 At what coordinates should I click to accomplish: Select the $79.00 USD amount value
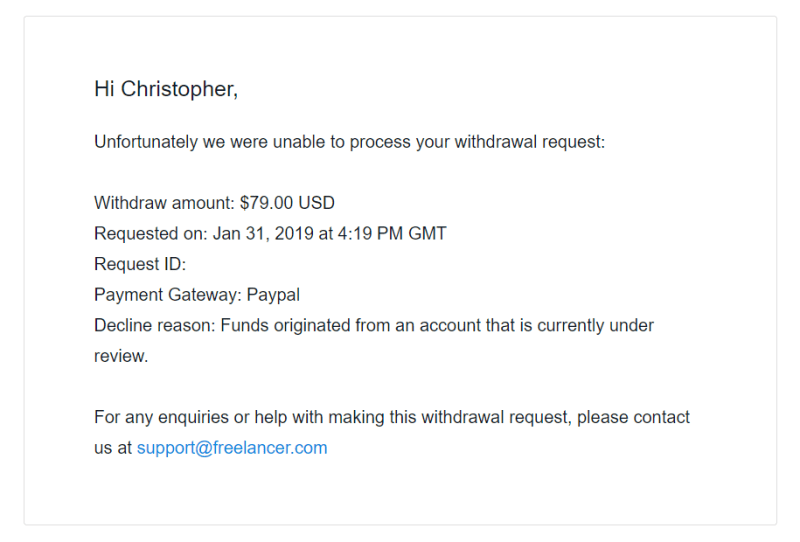pyautogui.click(x=287, y=203)
